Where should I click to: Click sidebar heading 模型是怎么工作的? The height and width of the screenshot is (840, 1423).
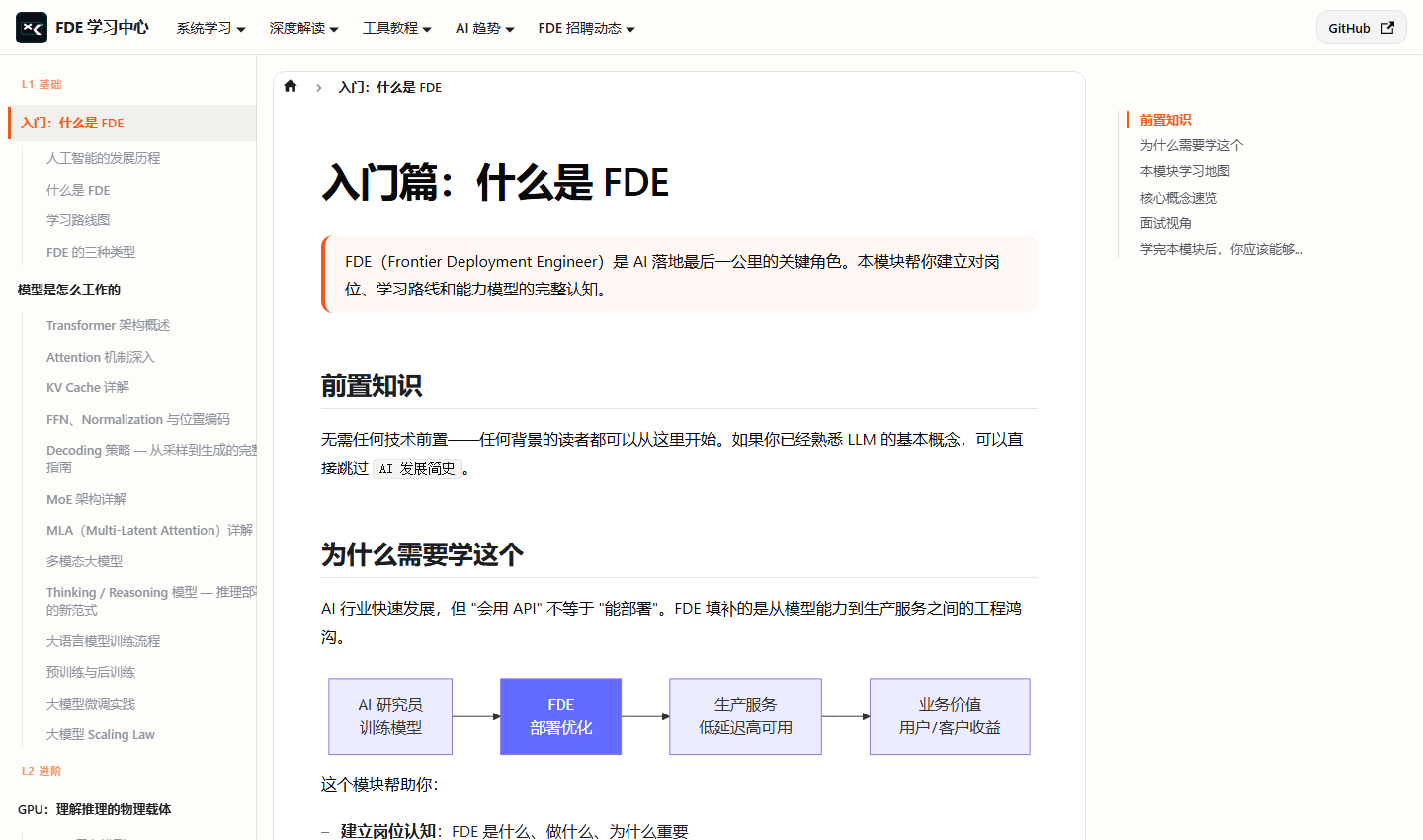[69, 290]
